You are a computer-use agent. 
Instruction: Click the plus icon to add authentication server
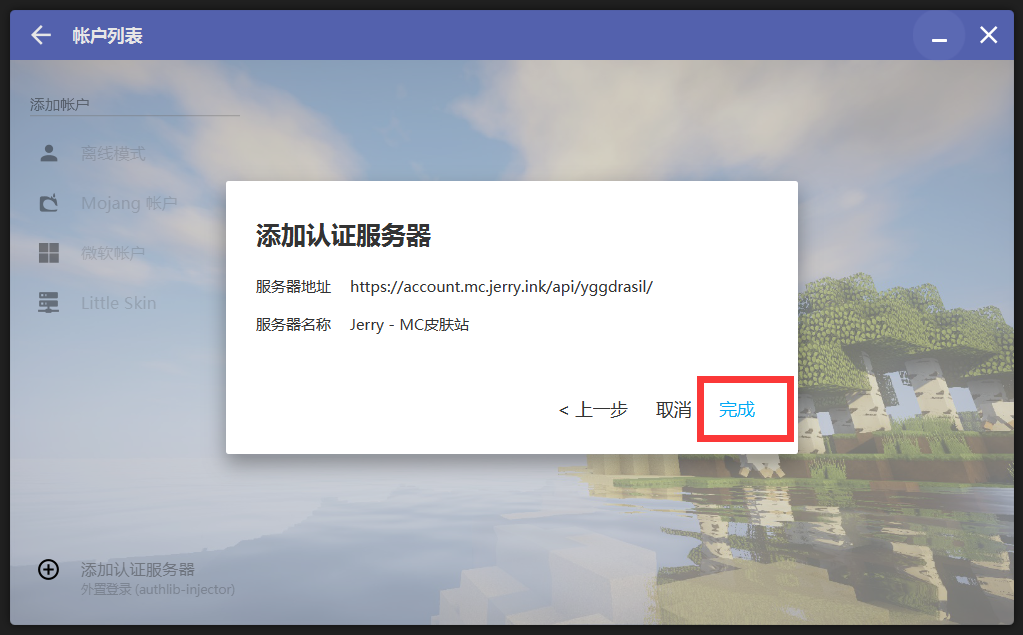[x=48, y=570]
